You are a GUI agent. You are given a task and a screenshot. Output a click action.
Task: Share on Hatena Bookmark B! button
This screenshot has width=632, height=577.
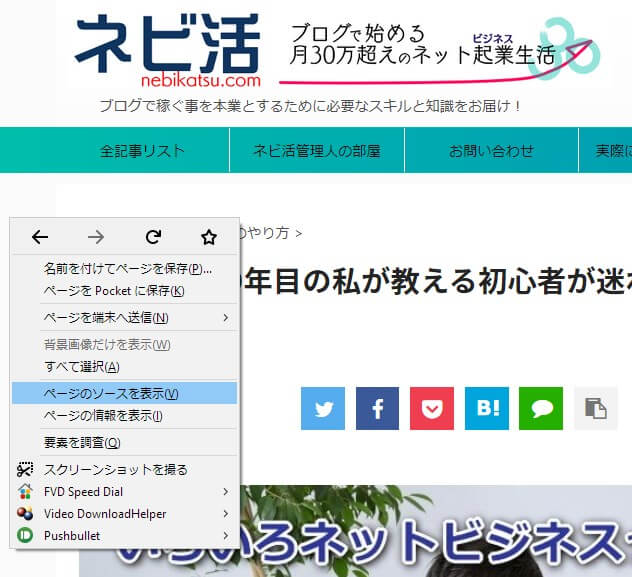(x=486, y=408)
